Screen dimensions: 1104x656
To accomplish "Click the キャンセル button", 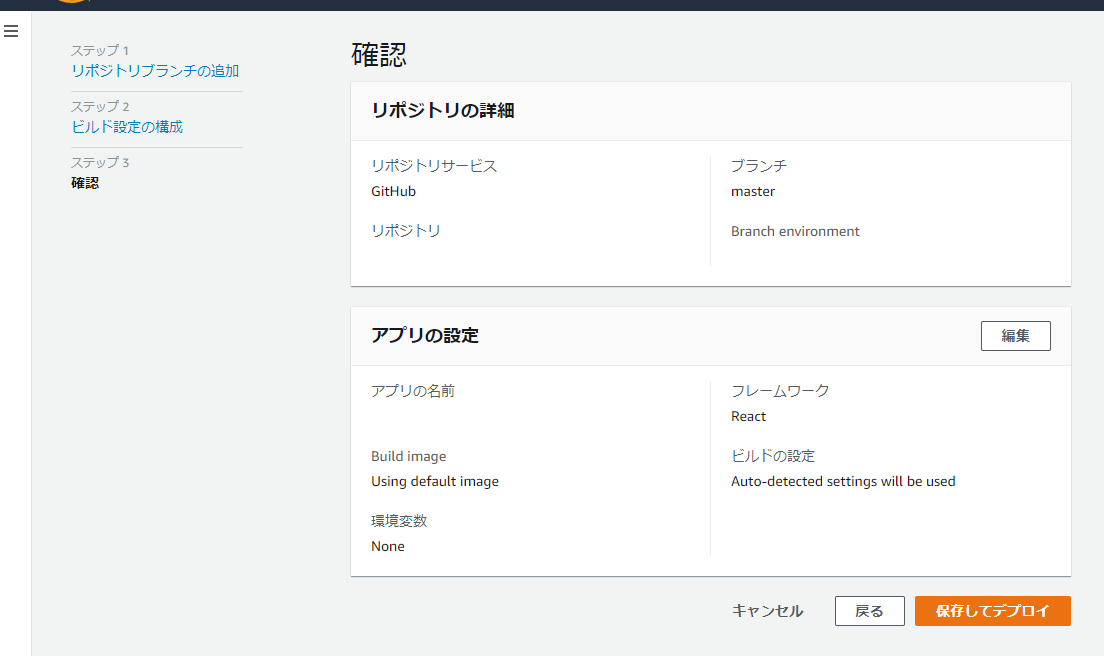I will click(767, 611).
